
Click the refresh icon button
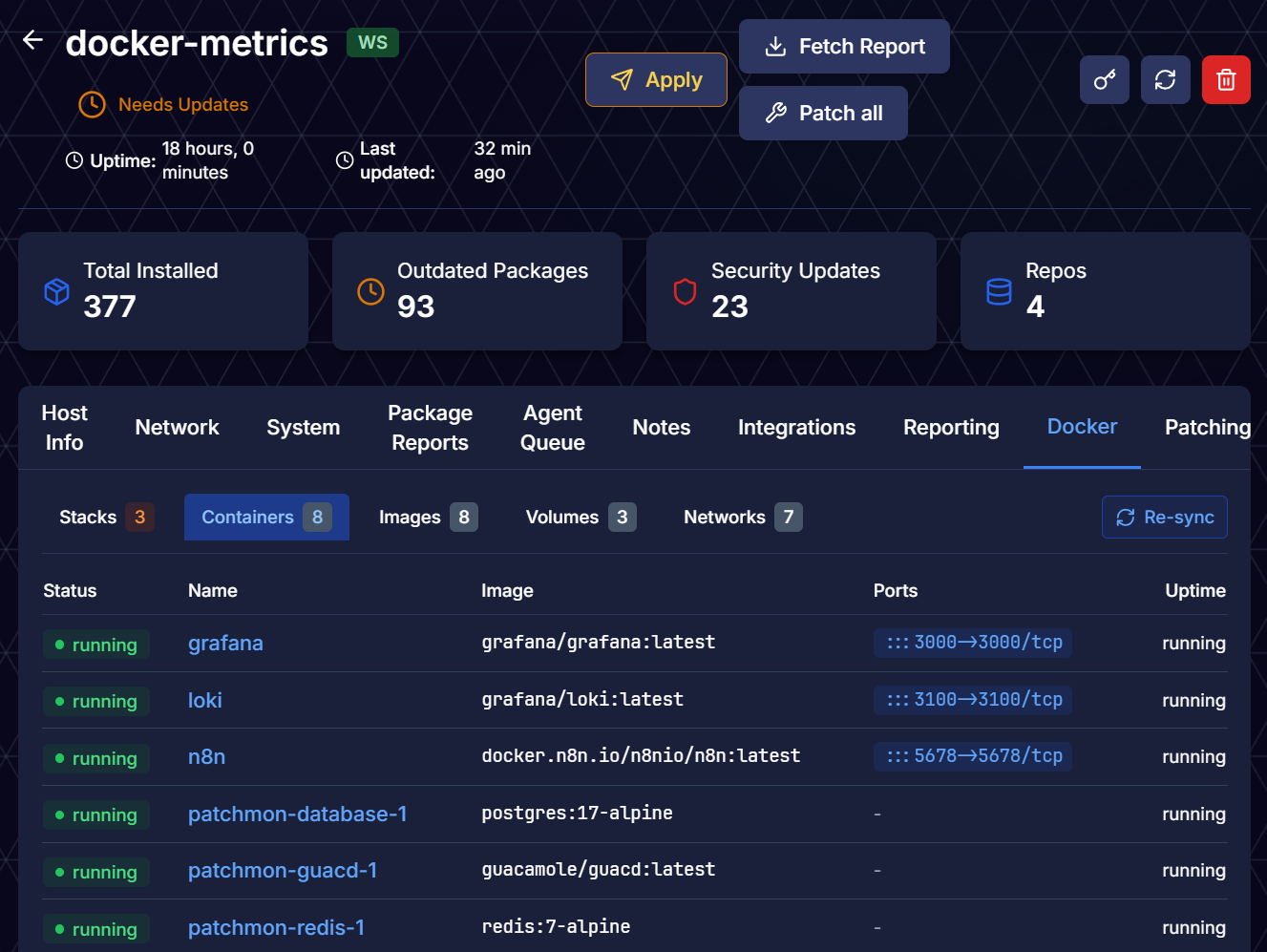click(x=1165, y=79)
